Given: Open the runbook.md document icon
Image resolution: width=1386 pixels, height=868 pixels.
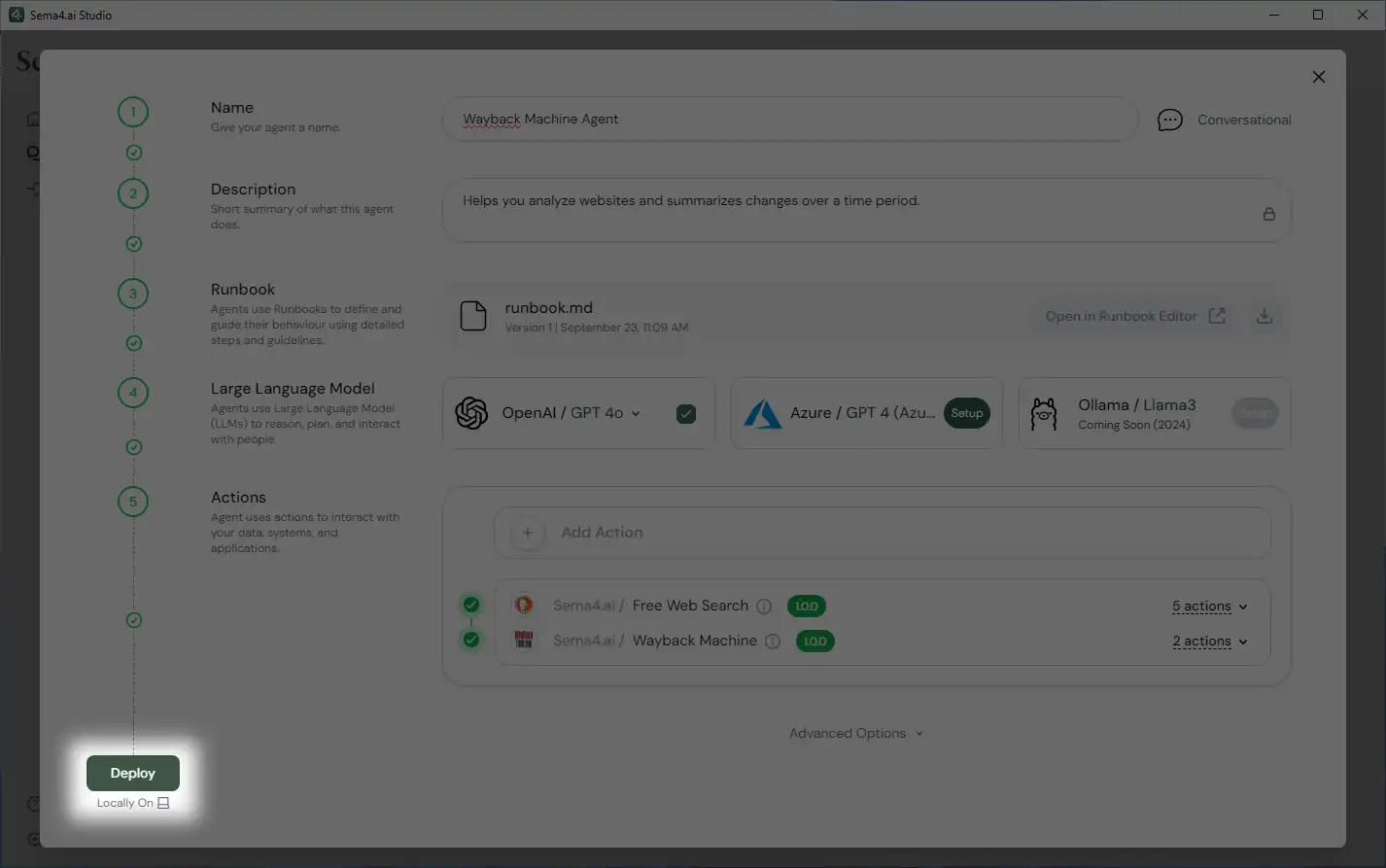Looking at the screenshot, I should (473, 315).
